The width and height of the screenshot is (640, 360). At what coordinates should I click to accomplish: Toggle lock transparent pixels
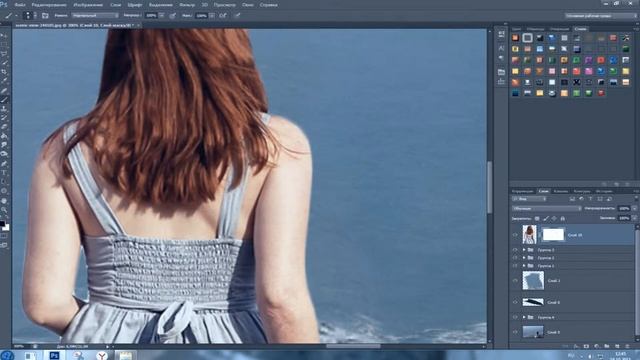coord(537,219)
